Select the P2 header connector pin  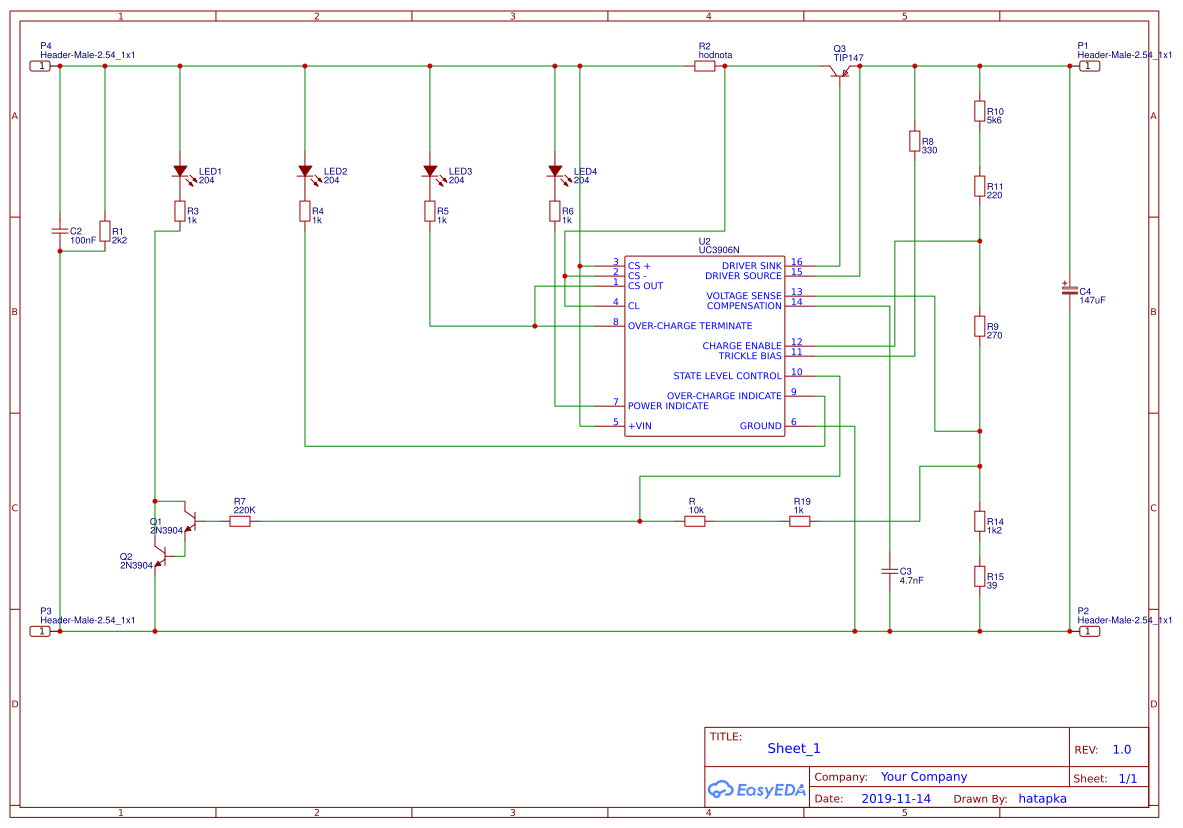pyautogui.click(x=1087, y=631)
